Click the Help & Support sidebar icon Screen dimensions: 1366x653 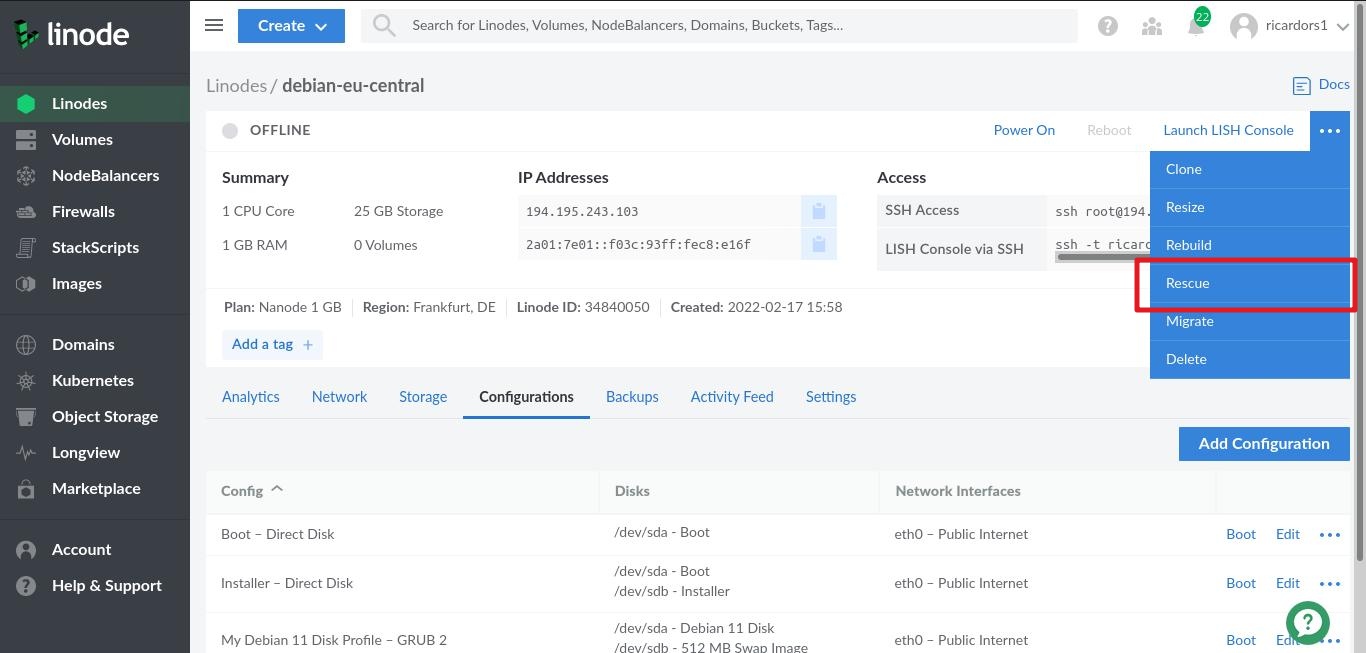pos(26,586)
